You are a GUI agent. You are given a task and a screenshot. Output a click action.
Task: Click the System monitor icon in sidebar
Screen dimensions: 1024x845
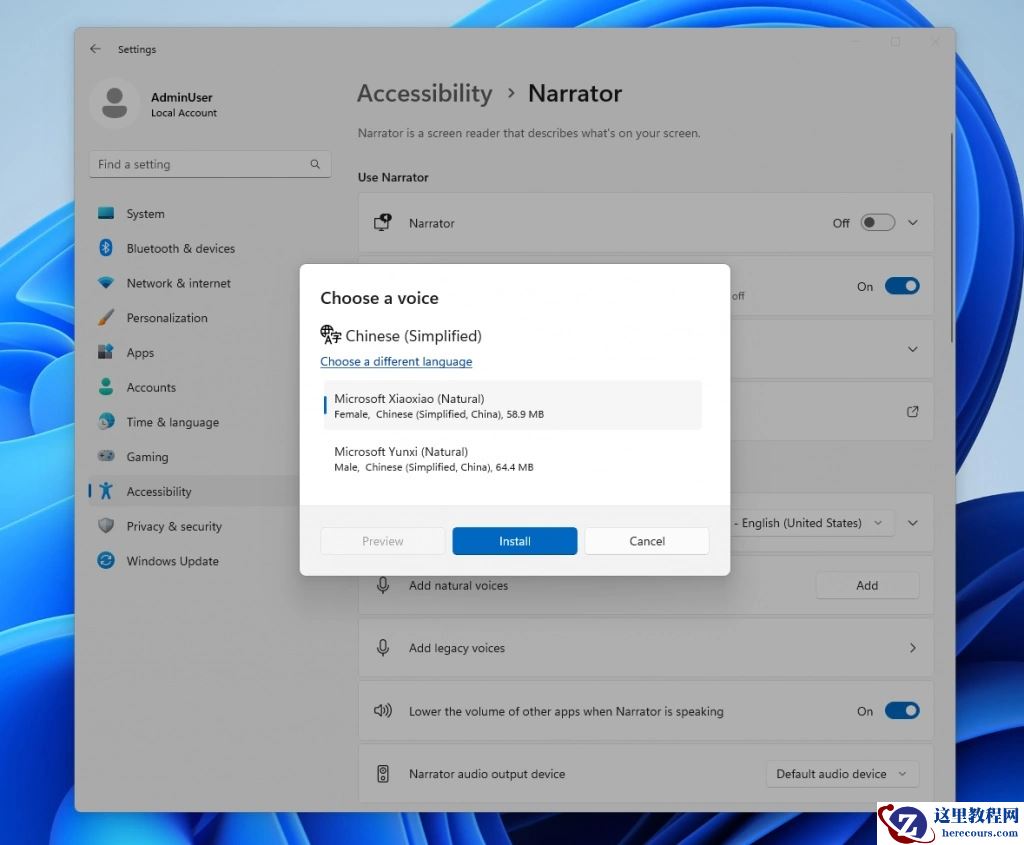(106, 213)
